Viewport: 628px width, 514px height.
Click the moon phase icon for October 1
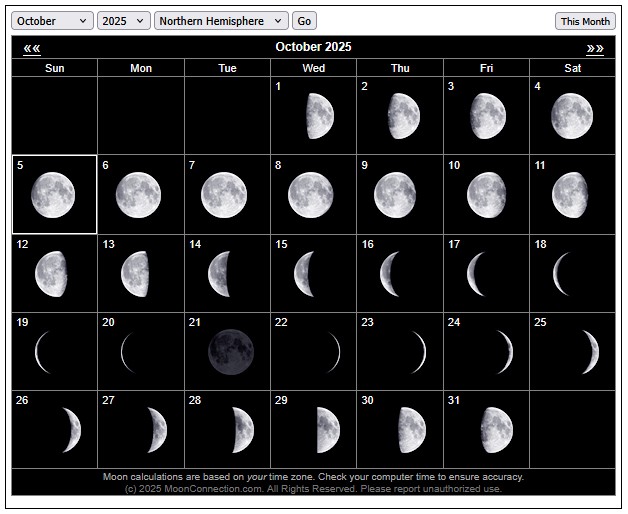(x=319, y=116)
